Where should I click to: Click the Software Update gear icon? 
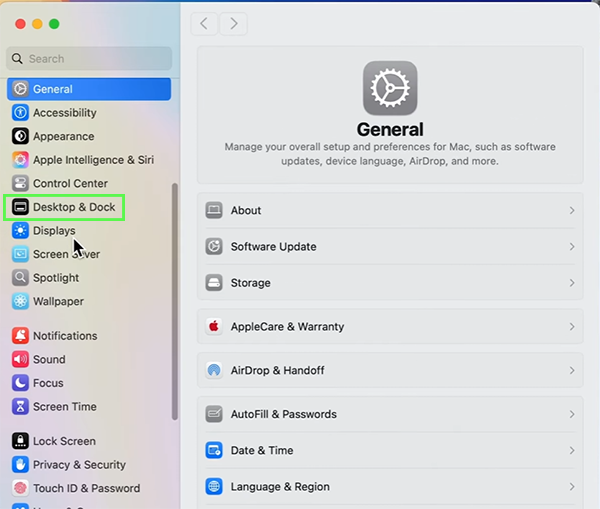click(214, 246)
